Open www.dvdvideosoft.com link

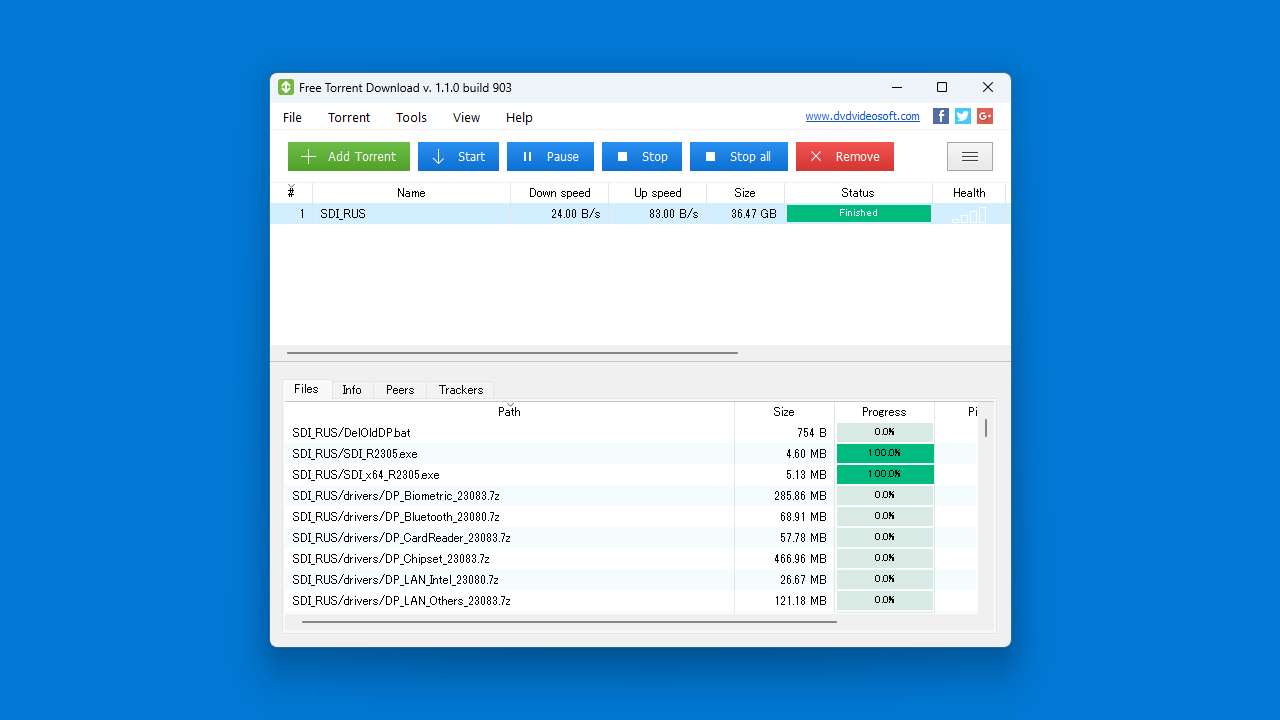(862, 116)
